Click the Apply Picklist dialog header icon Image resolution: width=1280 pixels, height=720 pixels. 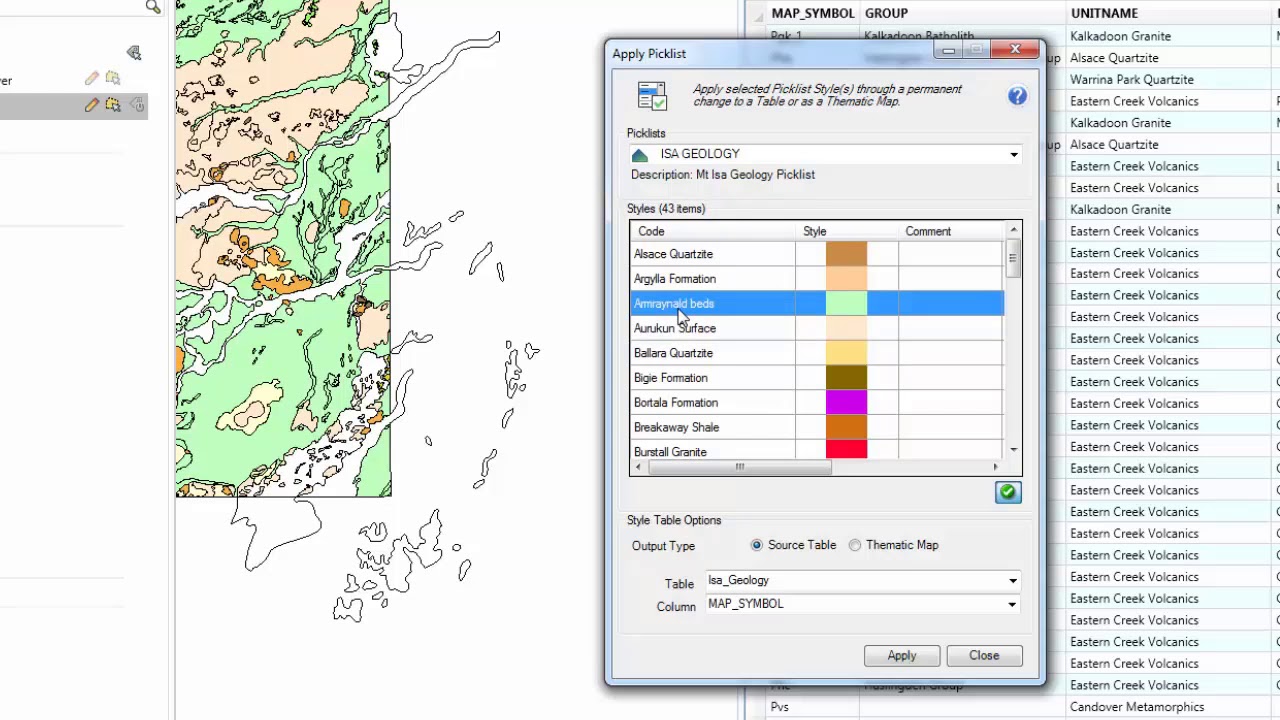click(652, 96)
